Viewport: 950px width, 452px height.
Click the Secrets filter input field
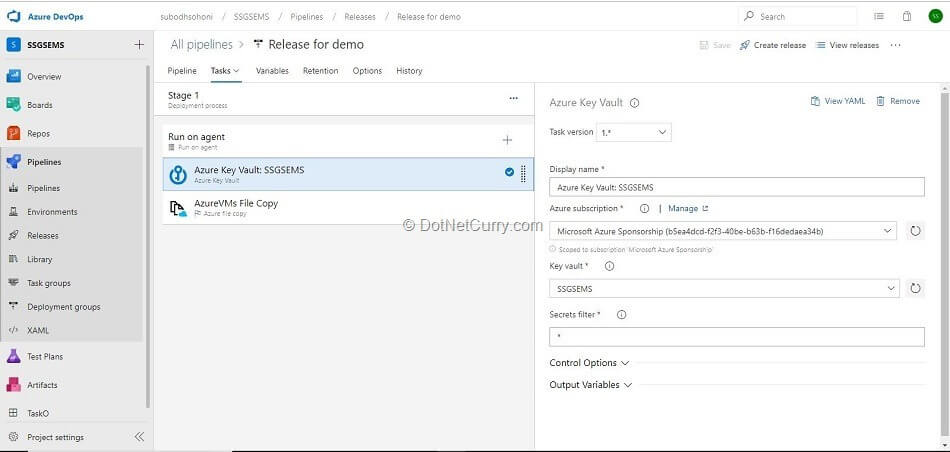click(736, 337)
